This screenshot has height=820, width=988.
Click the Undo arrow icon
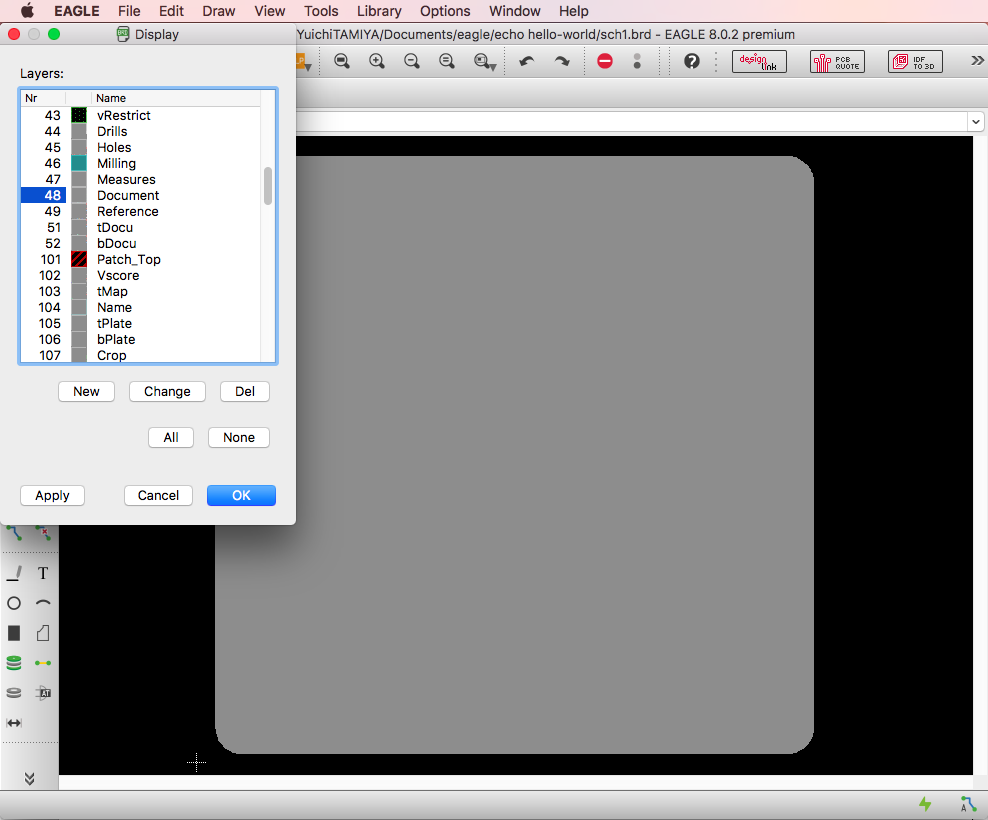coord(527,61)
